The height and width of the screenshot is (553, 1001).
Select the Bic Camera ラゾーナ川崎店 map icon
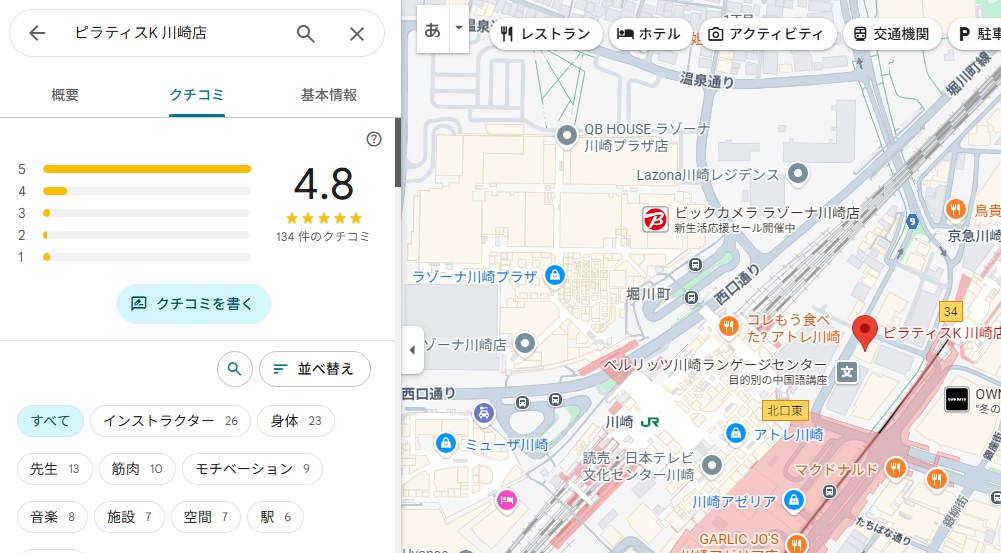(x=655, y=219)
